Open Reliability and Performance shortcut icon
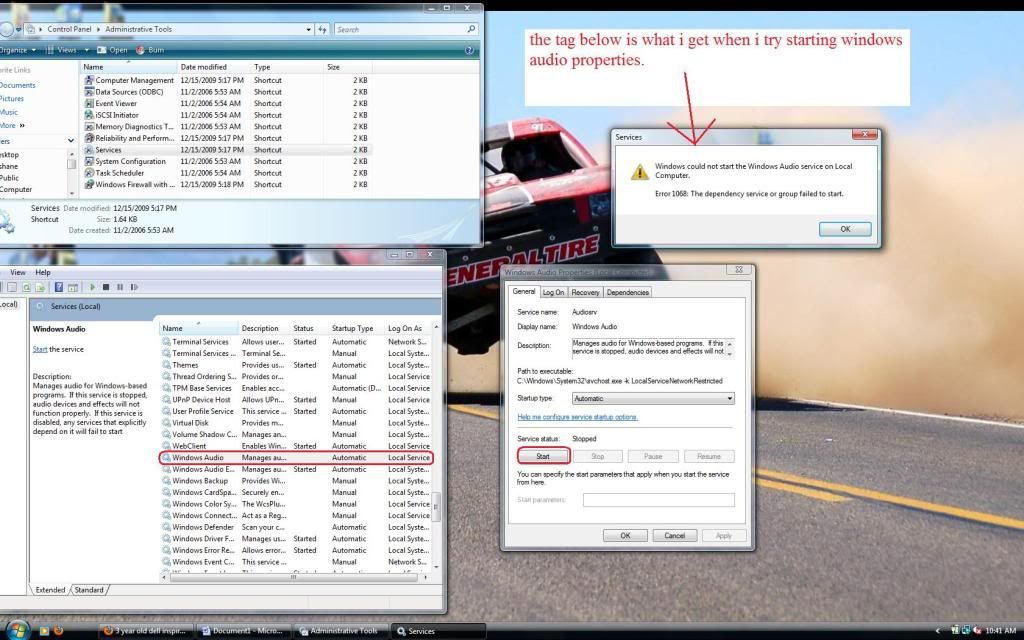 89,138
